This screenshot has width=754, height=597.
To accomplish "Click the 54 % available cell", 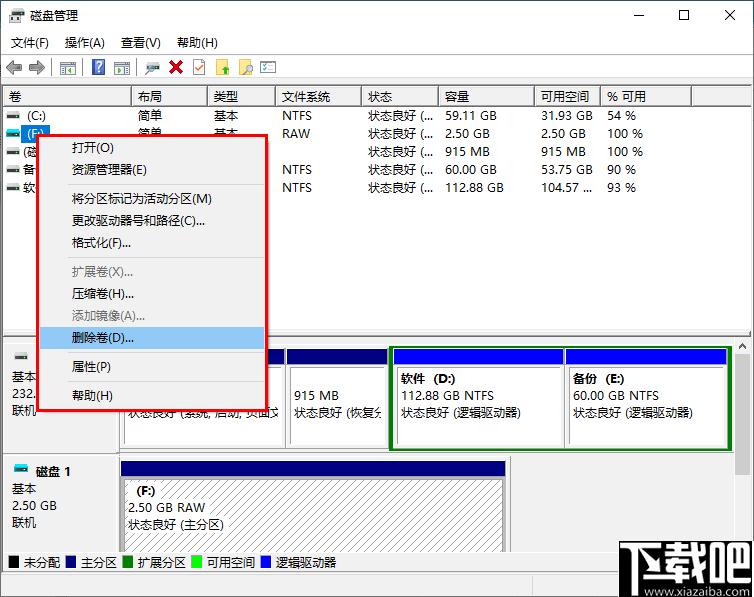I will click(621, 116).
